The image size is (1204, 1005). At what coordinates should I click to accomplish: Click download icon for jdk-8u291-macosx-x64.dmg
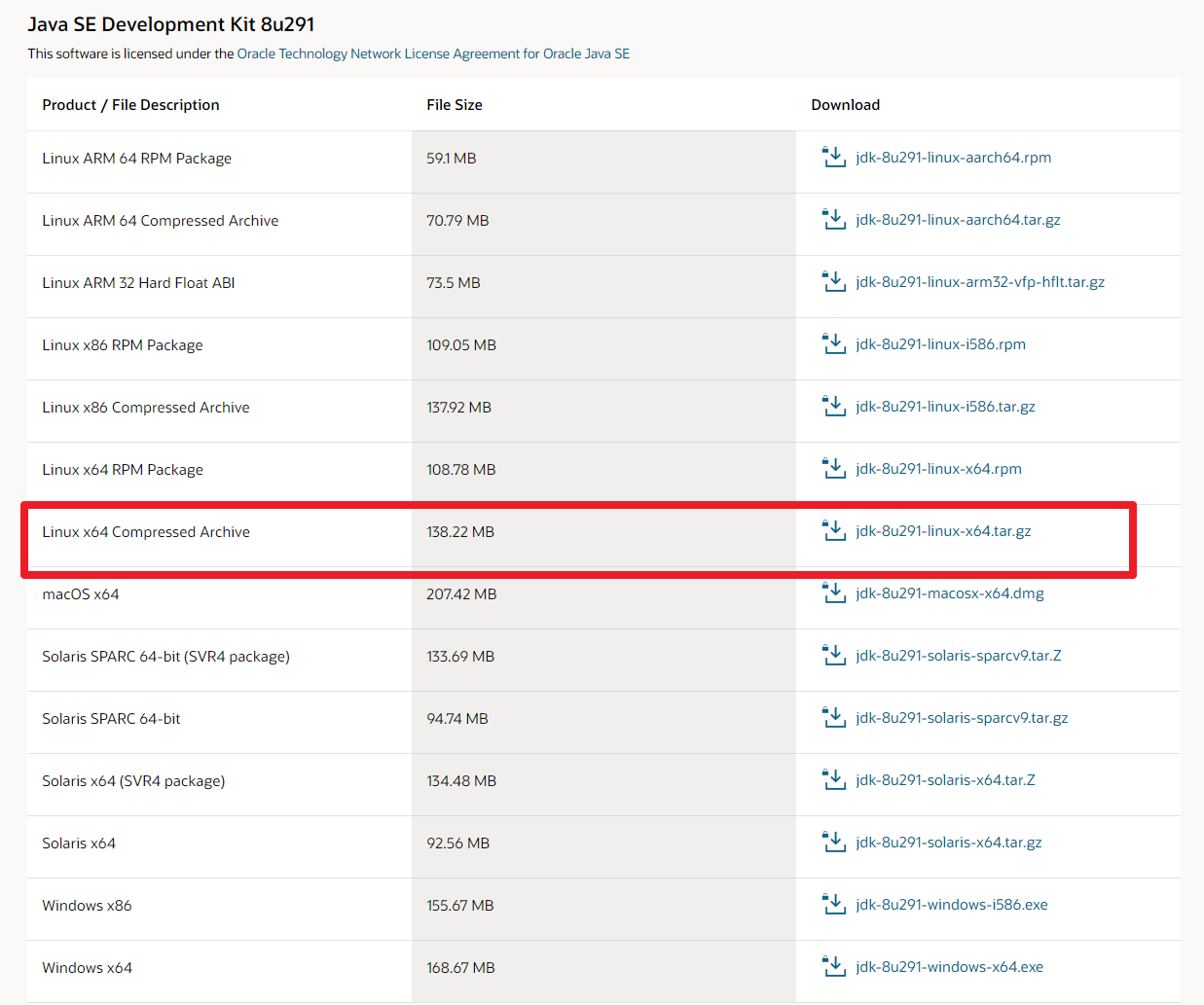tap(834, 592)
